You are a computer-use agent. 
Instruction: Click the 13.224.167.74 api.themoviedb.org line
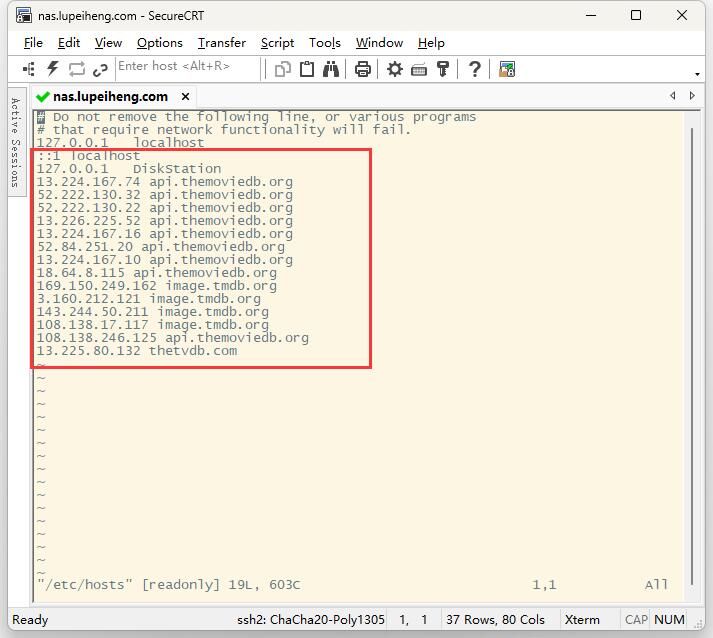[x=165, y=182]
